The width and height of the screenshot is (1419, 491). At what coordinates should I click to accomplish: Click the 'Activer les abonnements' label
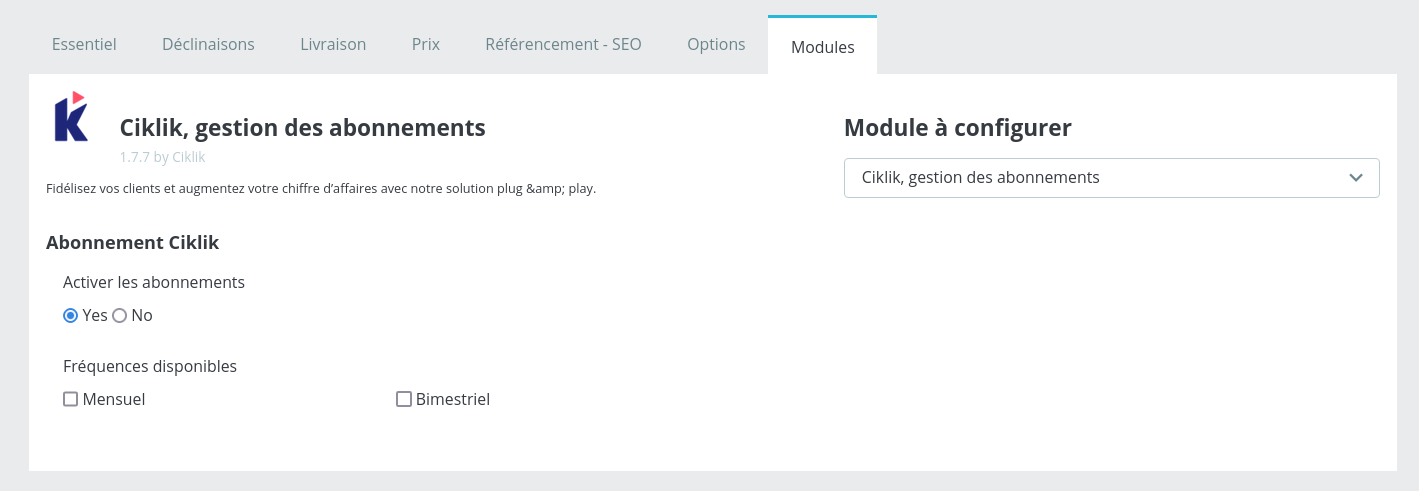(x=154, y=282)
